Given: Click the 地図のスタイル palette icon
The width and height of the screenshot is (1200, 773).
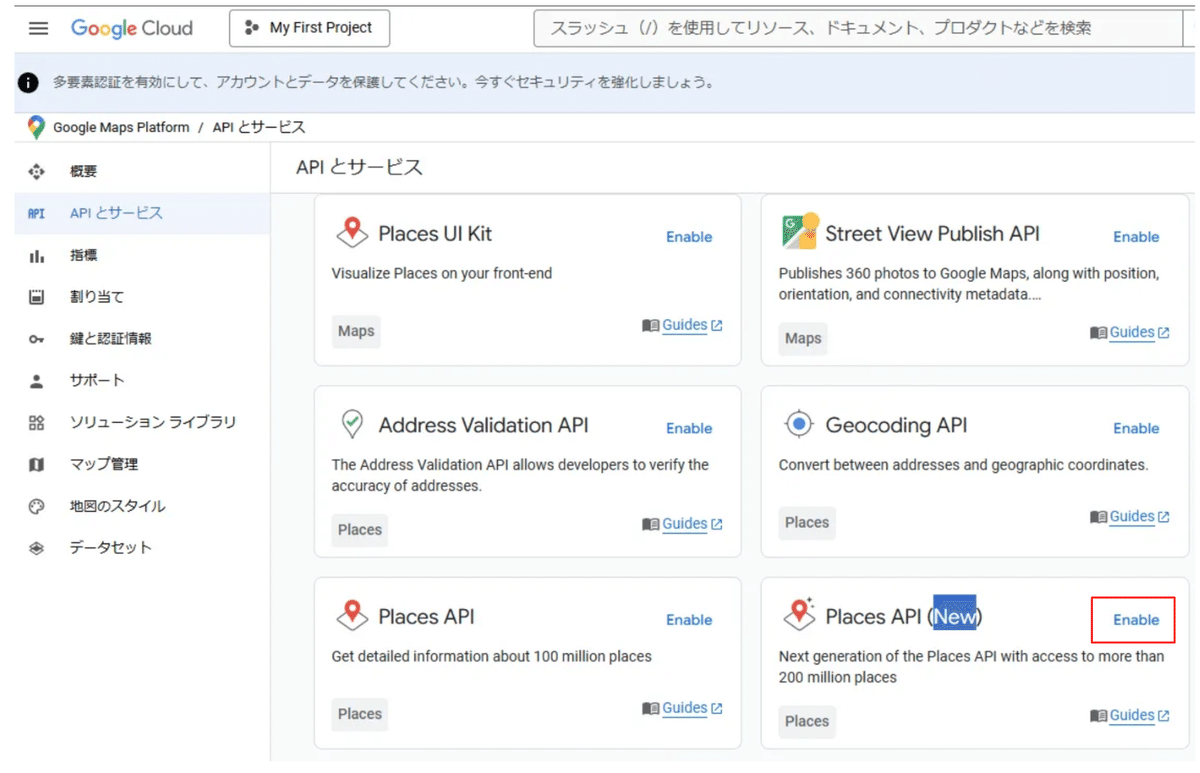Looking at the screenshot, I should (x=36, y=505).
